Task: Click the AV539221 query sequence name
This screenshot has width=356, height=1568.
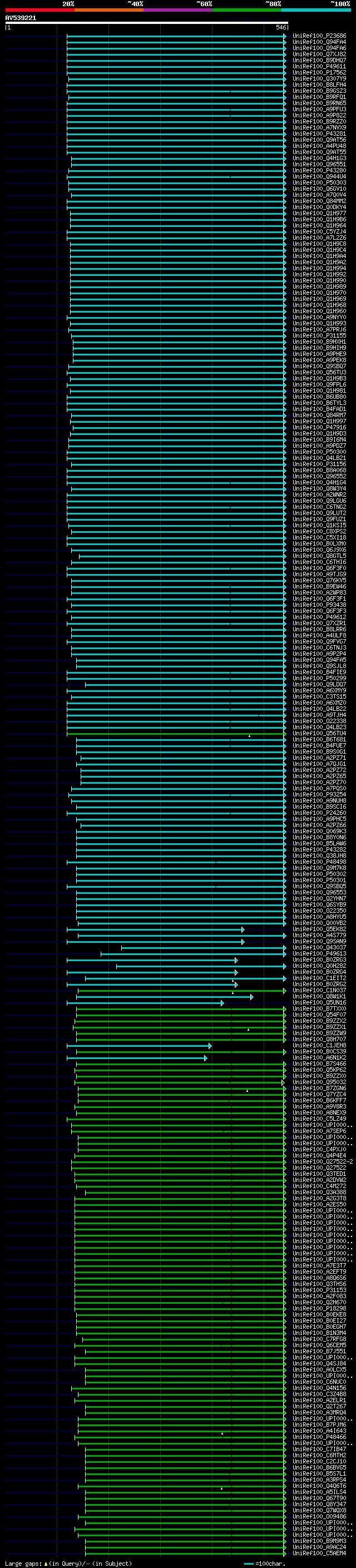Action: (x=21, y=18)
